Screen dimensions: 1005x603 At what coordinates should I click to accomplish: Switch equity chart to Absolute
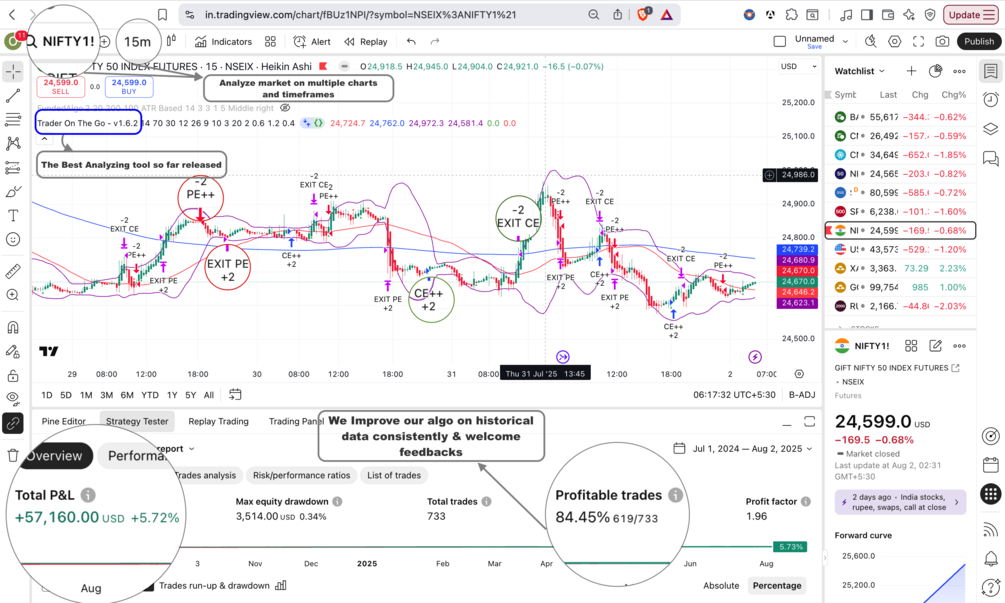(721, 586)
